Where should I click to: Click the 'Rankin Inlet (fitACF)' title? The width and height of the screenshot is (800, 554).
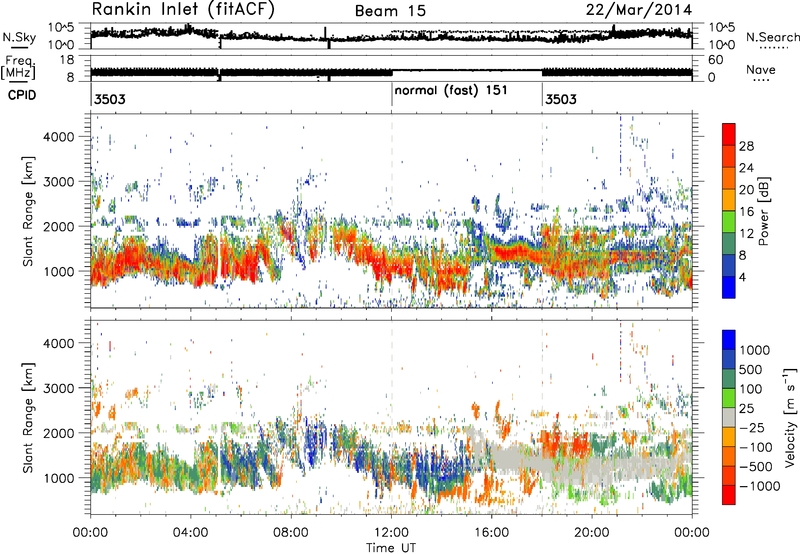point(183,9)
